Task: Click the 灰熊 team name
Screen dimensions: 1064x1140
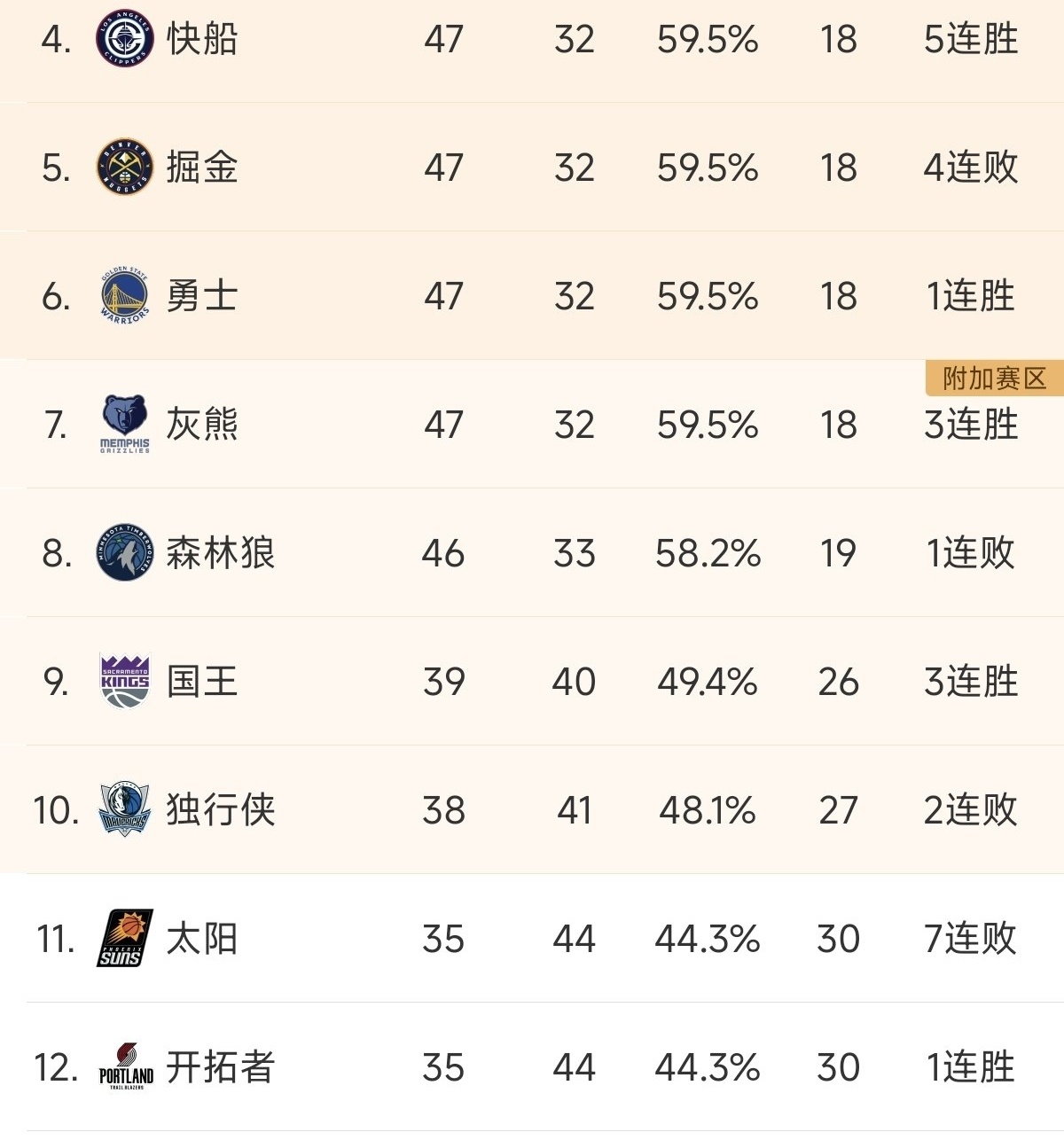Action: point(202,424)
